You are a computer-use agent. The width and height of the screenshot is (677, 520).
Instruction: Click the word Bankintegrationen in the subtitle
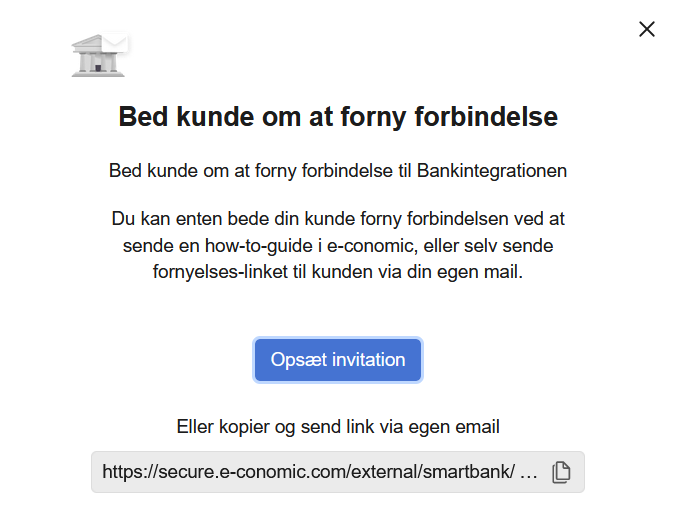coord(492,171)
